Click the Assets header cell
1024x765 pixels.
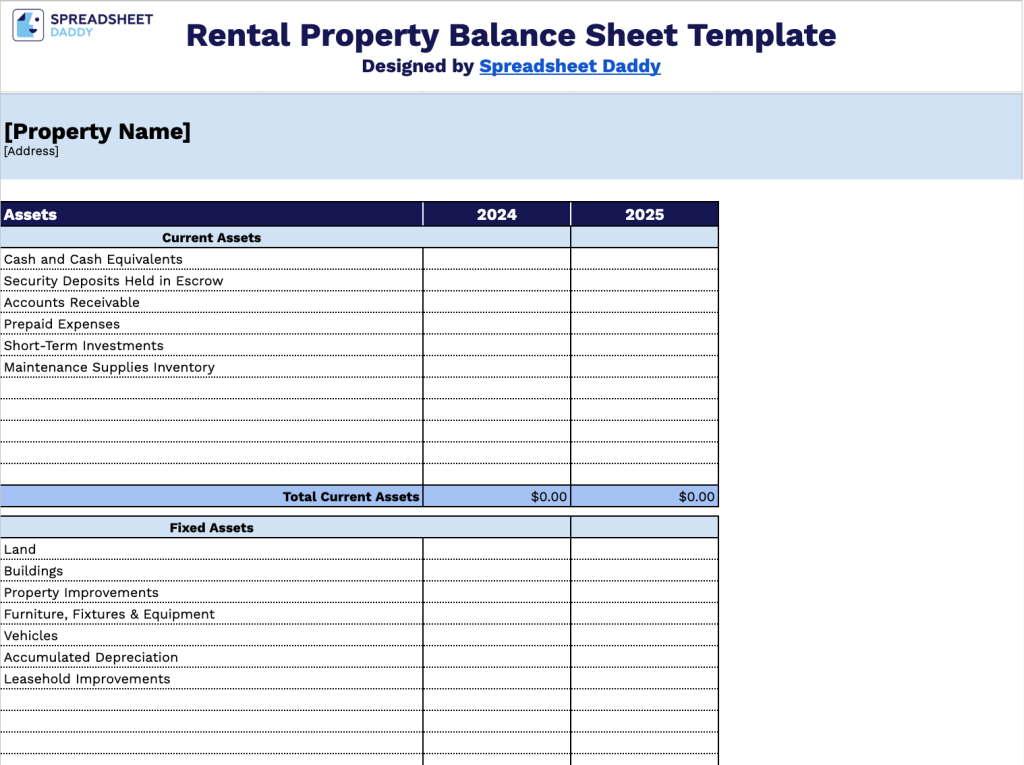31,214
